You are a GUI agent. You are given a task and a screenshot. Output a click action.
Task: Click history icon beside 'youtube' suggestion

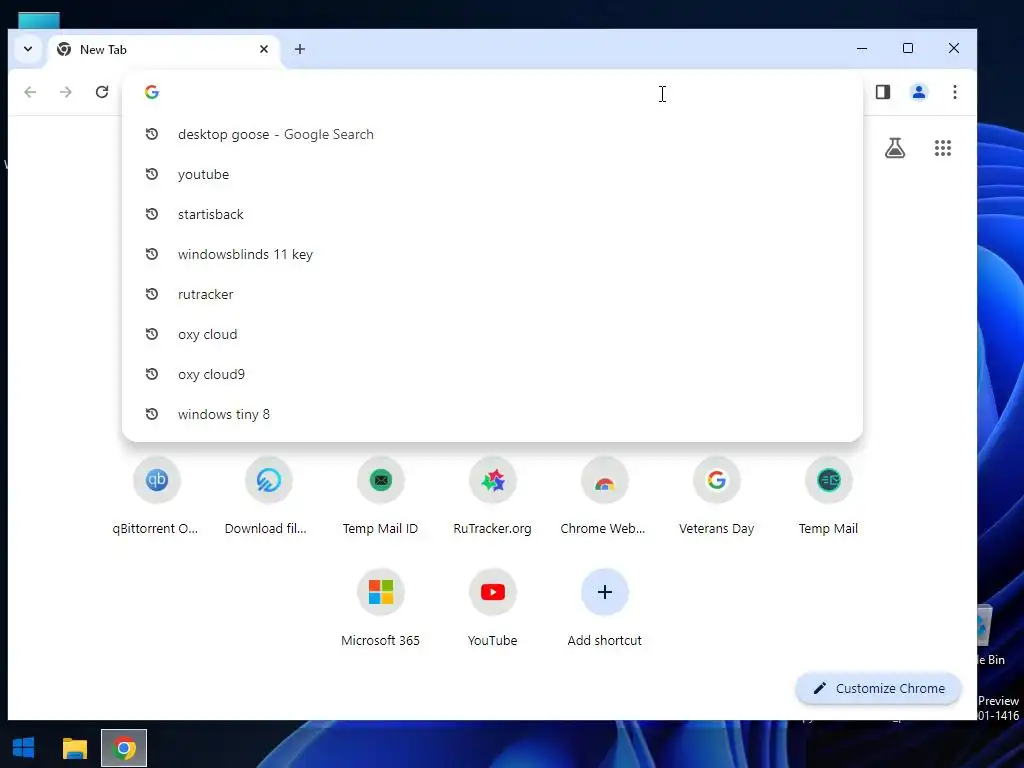[152, 174]
